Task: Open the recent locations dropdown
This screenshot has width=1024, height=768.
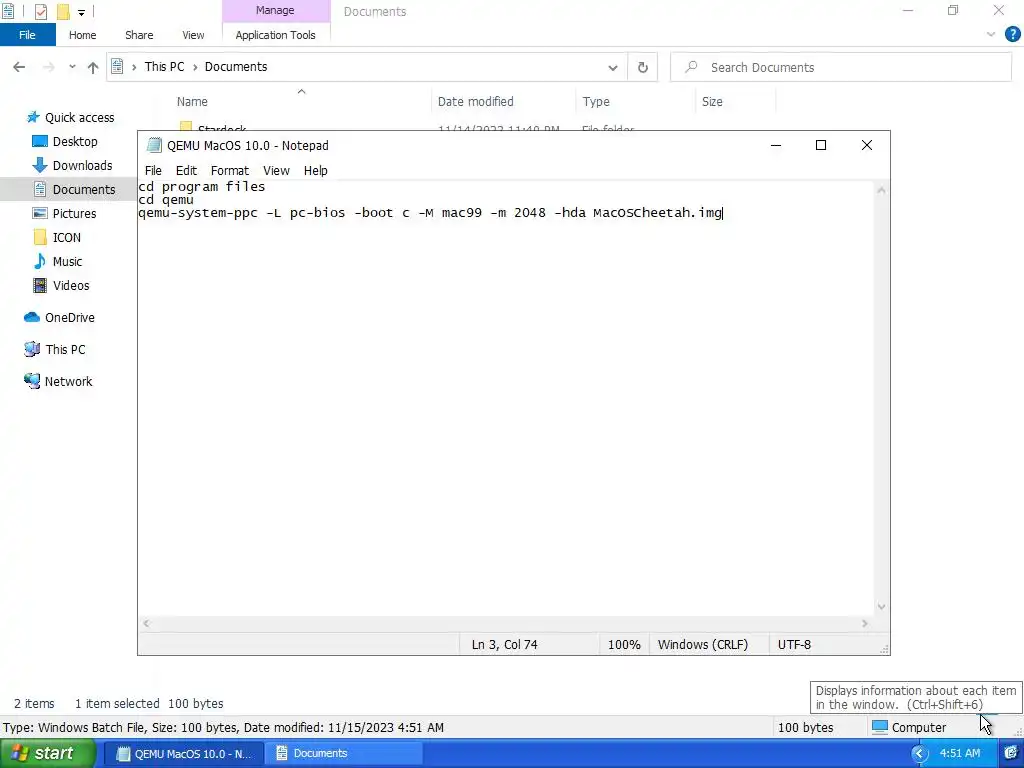Action: (72, 67)
